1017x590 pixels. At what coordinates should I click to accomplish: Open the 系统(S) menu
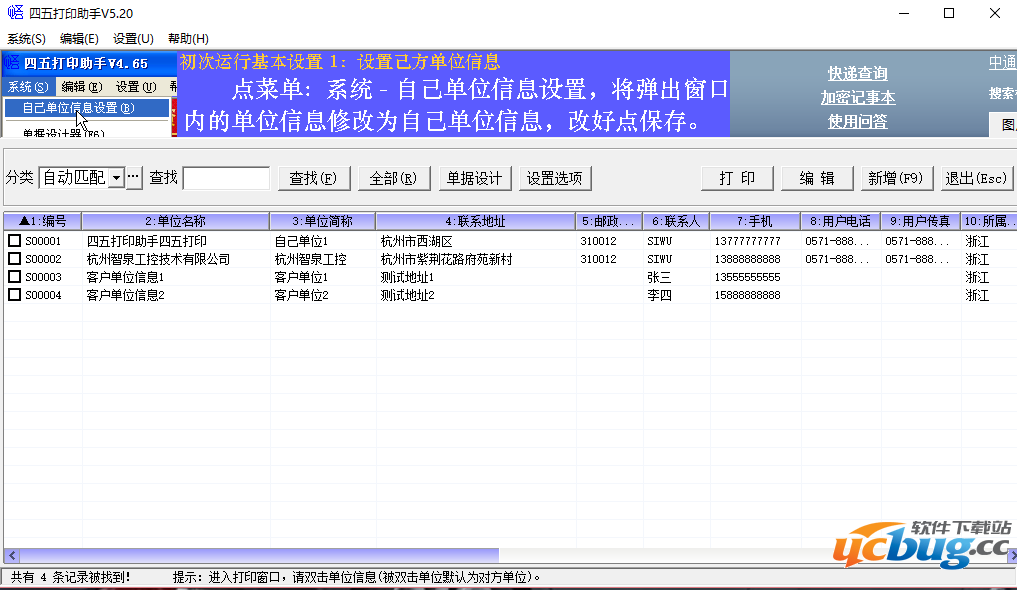[x=26, y=39]
